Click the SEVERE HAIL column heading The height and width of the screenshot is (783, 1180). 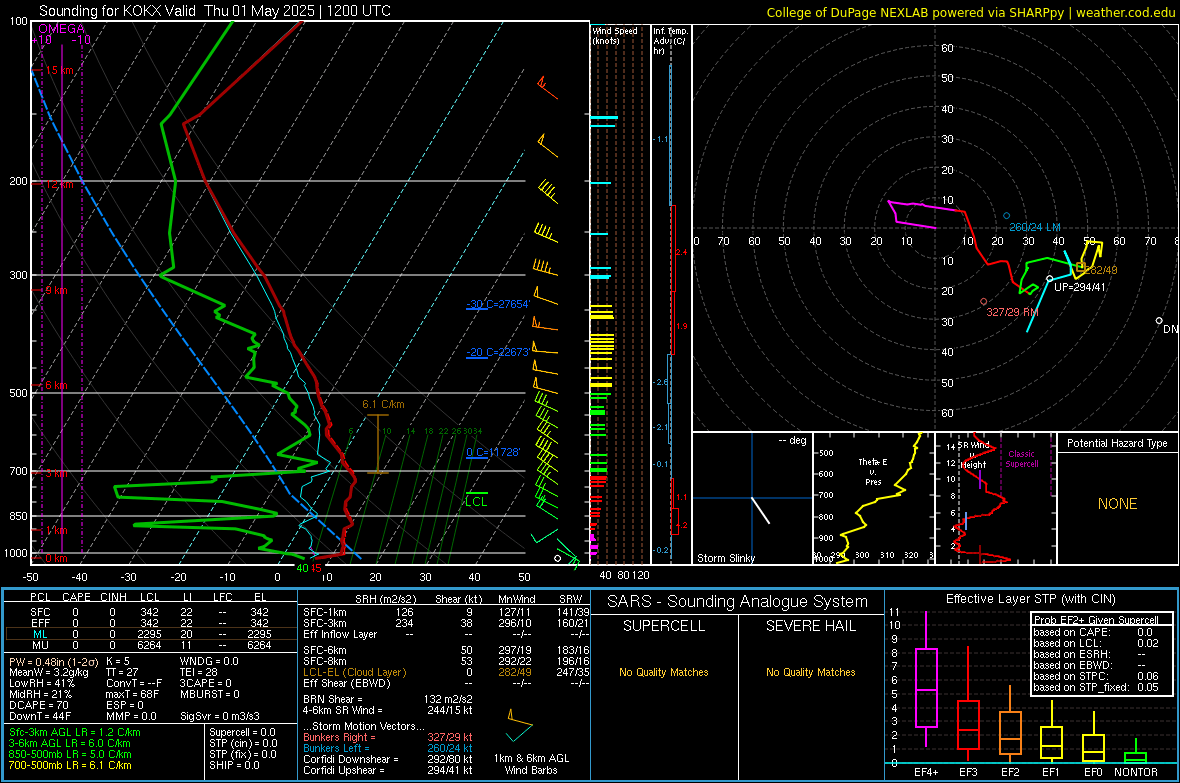click(x=810, y=626)
